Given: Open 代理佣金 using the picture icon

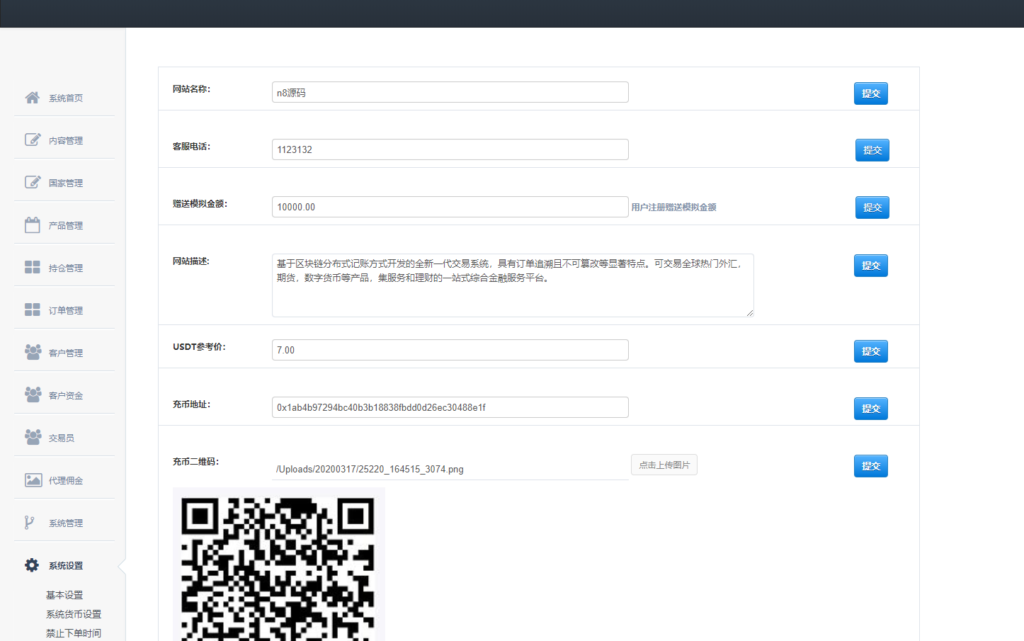Looking at the screenshot, I should [31, 479].
